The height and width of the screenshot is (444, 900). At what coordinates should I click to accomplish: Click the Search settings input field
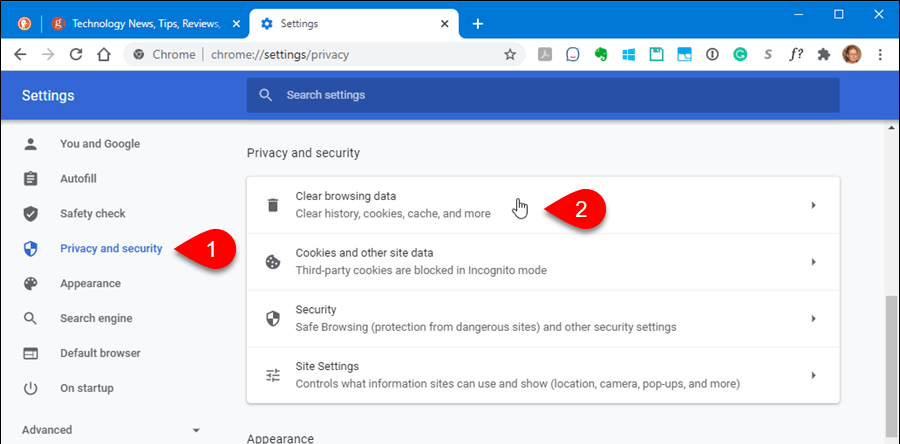543,95
